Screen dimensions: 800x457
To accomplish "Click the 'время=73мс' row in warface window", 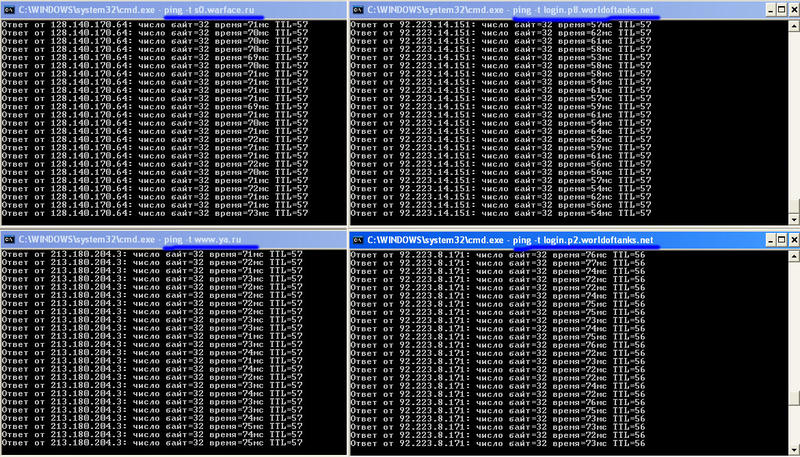I will (155, 213).
